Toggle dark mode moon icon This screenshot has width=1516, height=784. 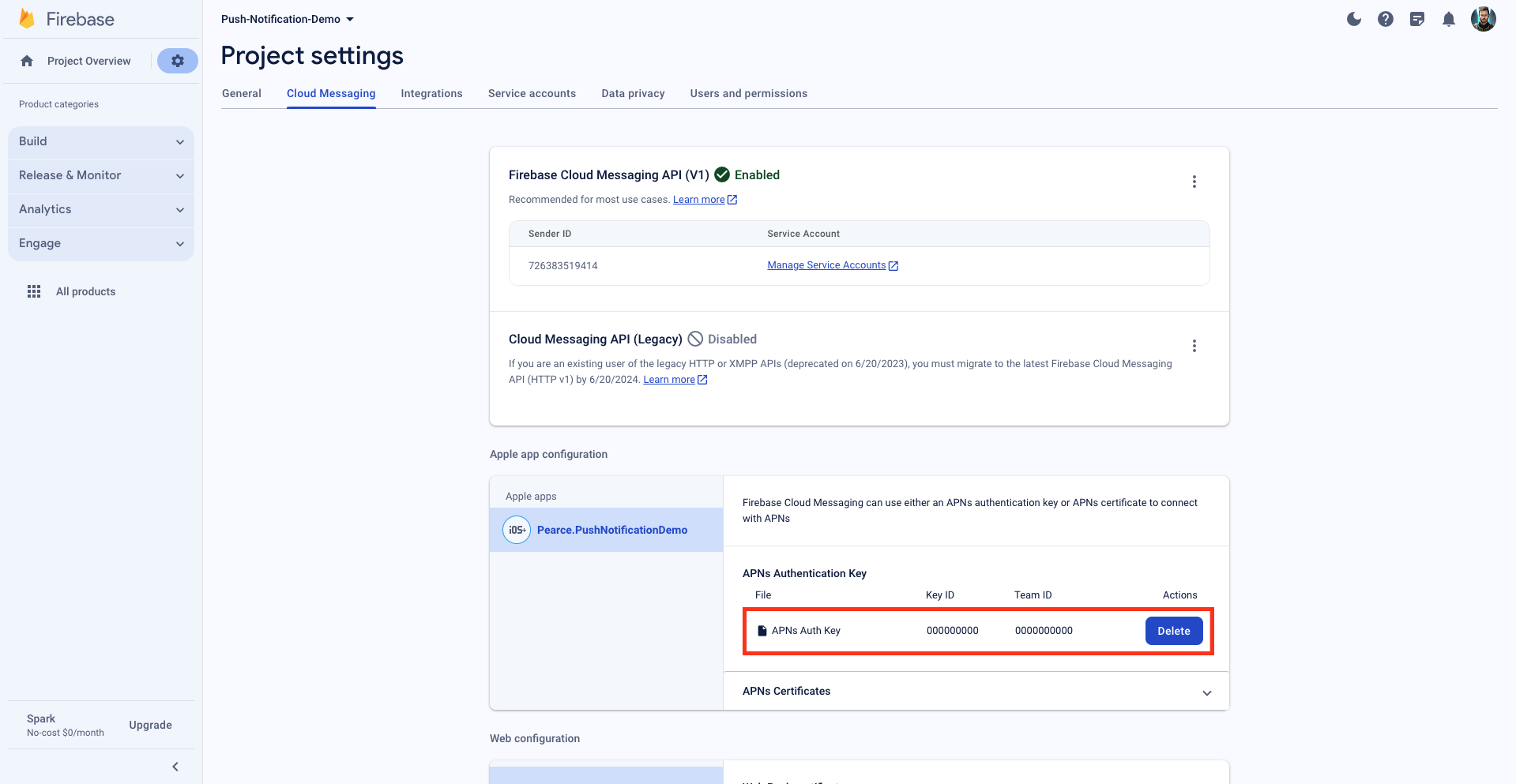click(1354, 19)
